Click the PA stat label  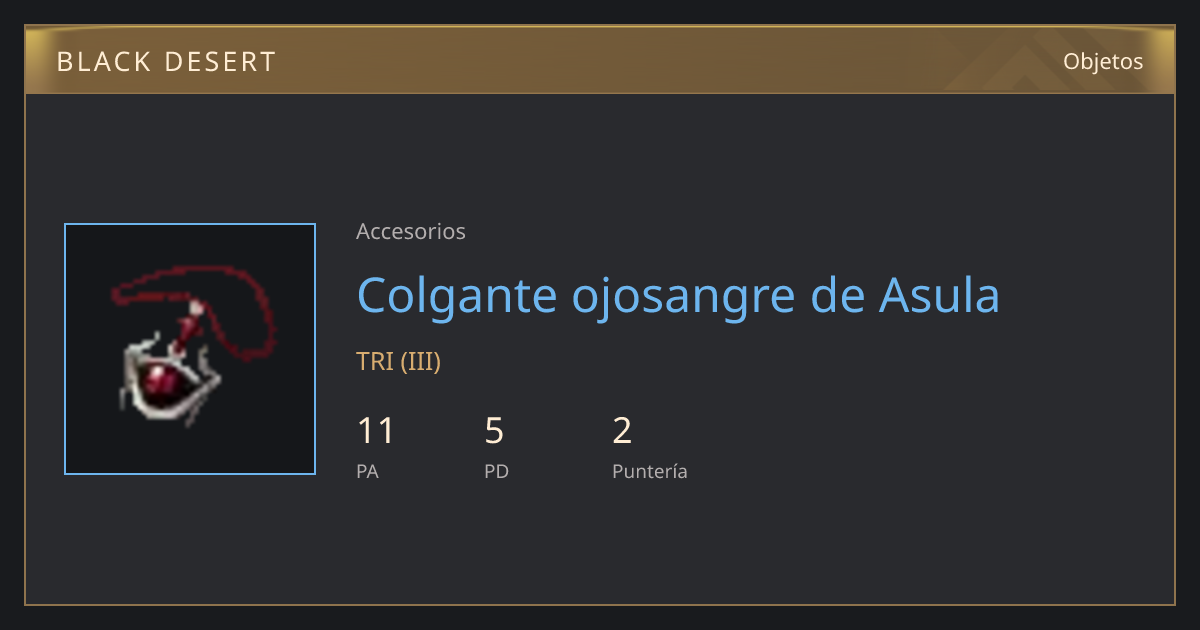367,471
